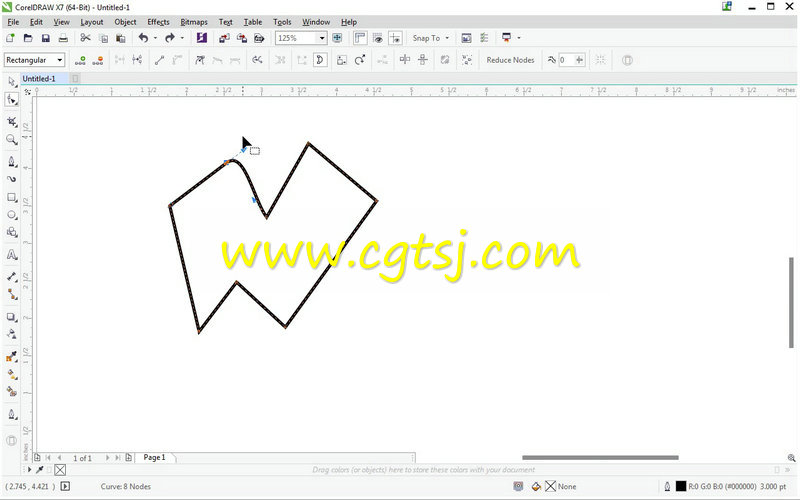The width and height of the screenshot is (800, 500).
Task: Save the document with floppy icon
Action: (45, 38)
